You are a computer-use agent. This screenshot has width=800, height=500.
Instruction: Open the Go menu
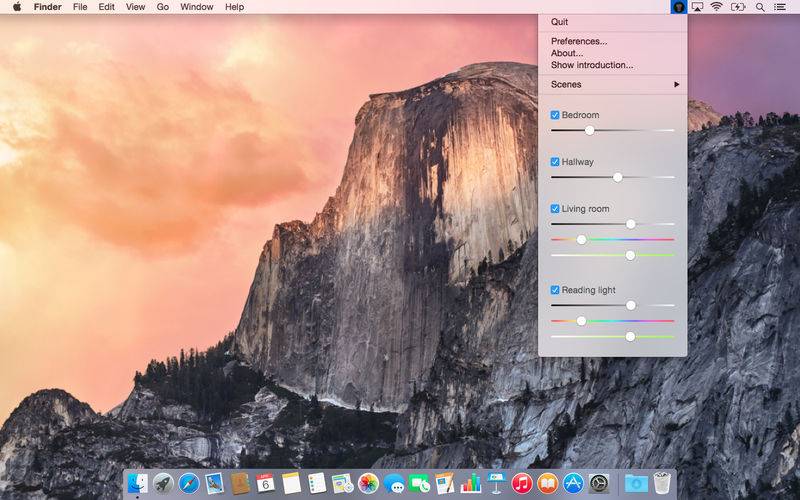coord(163,7)
